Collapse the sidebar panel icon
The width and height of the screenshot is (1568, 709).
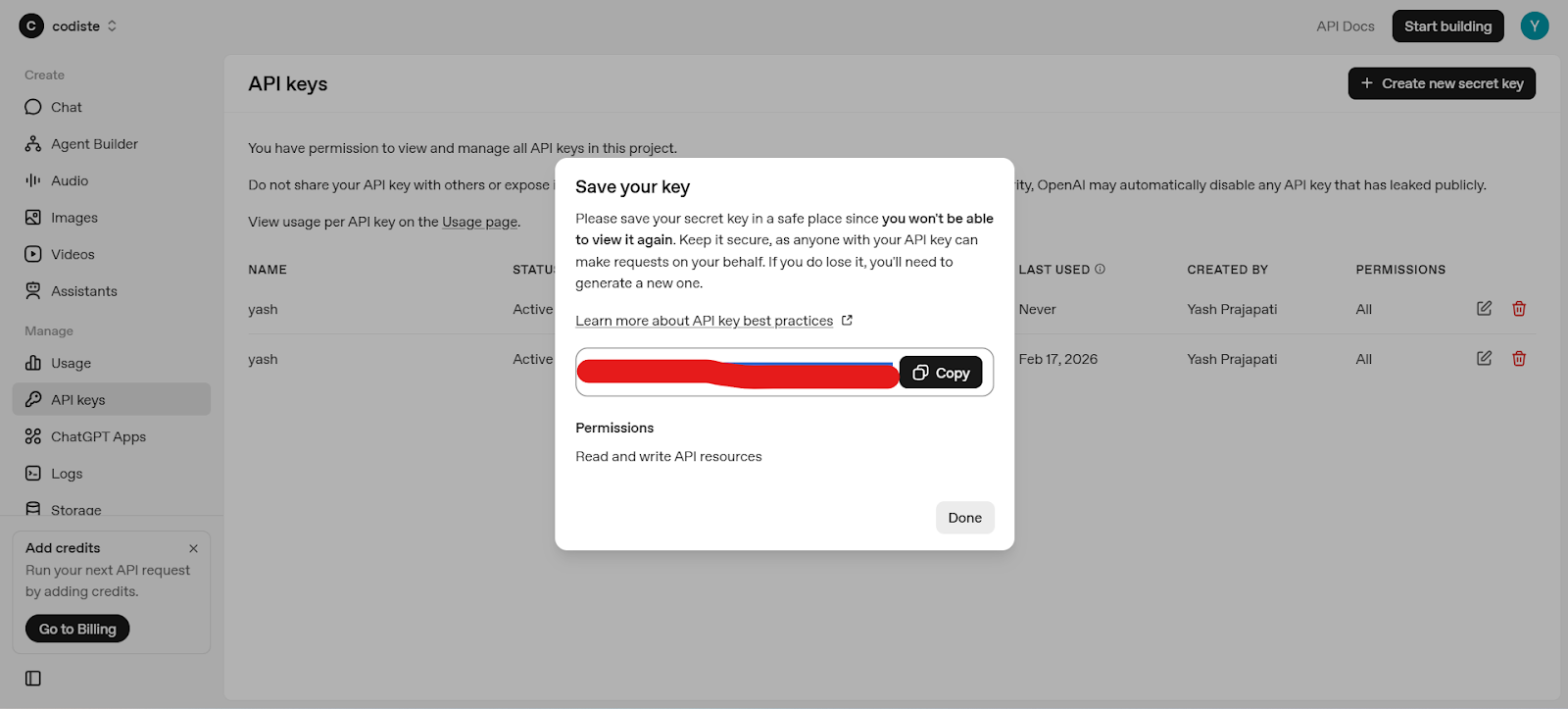pyautogui.click(x=33, y=679)
